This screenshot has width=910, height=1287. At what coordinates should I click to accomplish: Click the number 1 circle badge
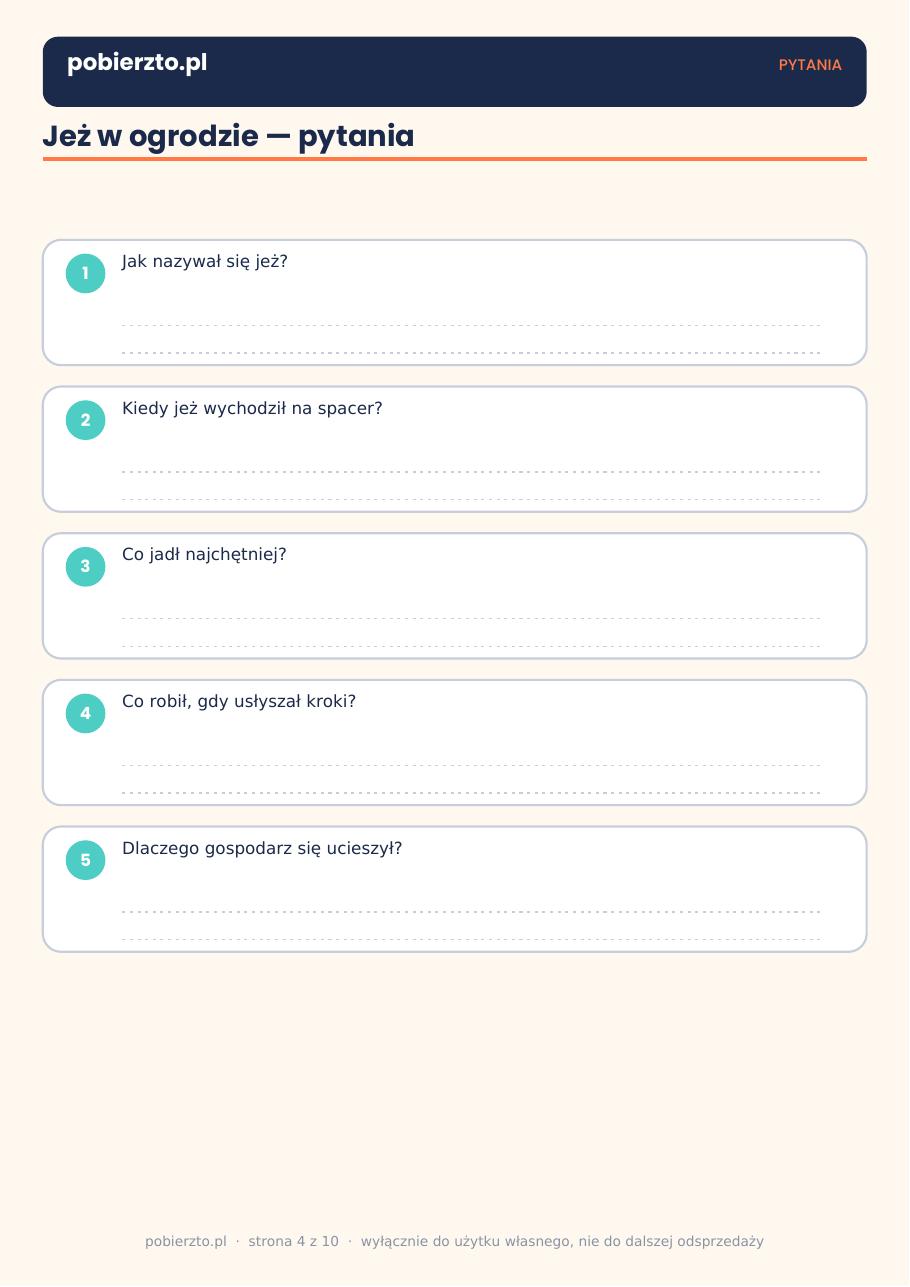click(85, 273)
